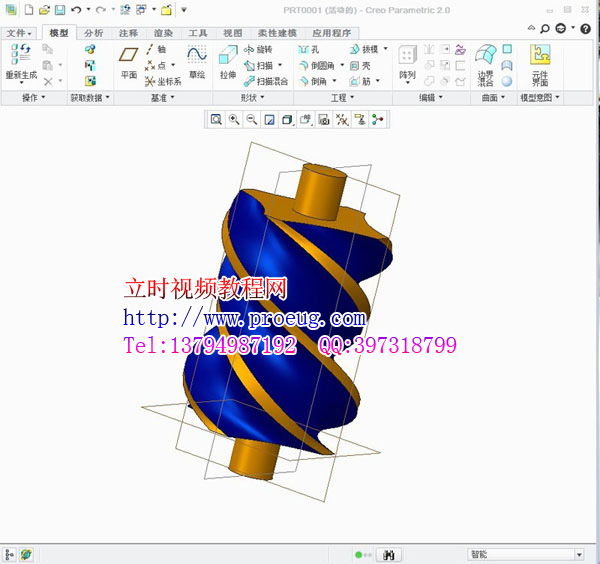Choose the 轴 datum axis tool
The image size is (600, 564).
[156, 49]
